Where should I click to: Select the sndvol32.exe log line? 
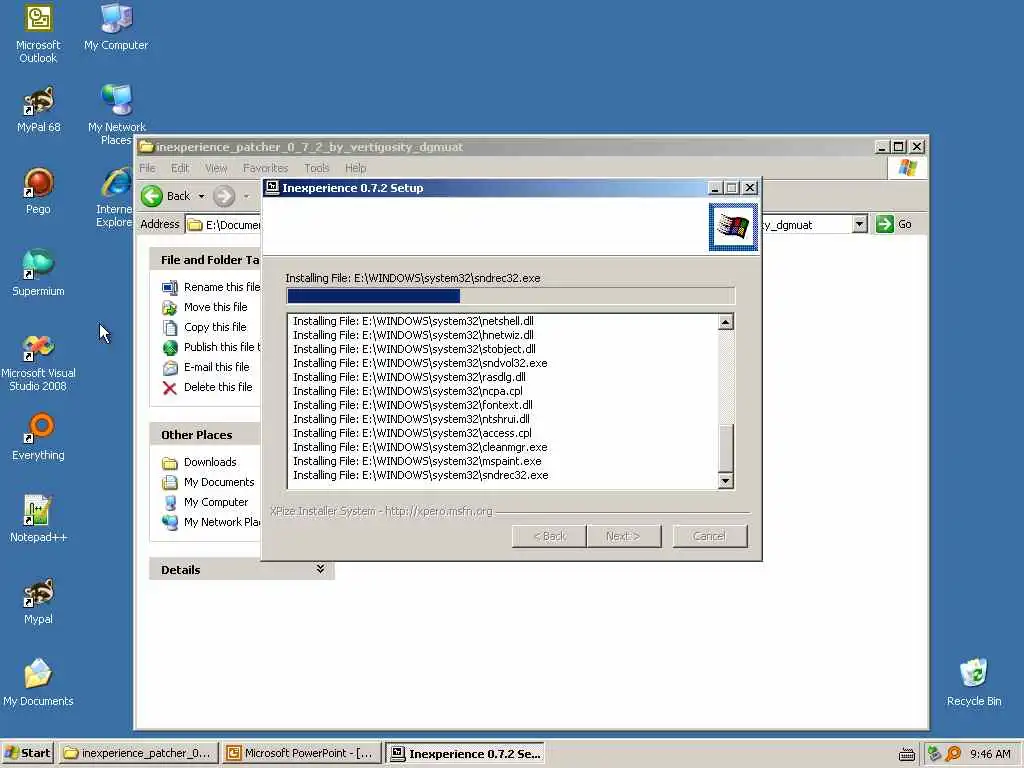coord(420,363)
